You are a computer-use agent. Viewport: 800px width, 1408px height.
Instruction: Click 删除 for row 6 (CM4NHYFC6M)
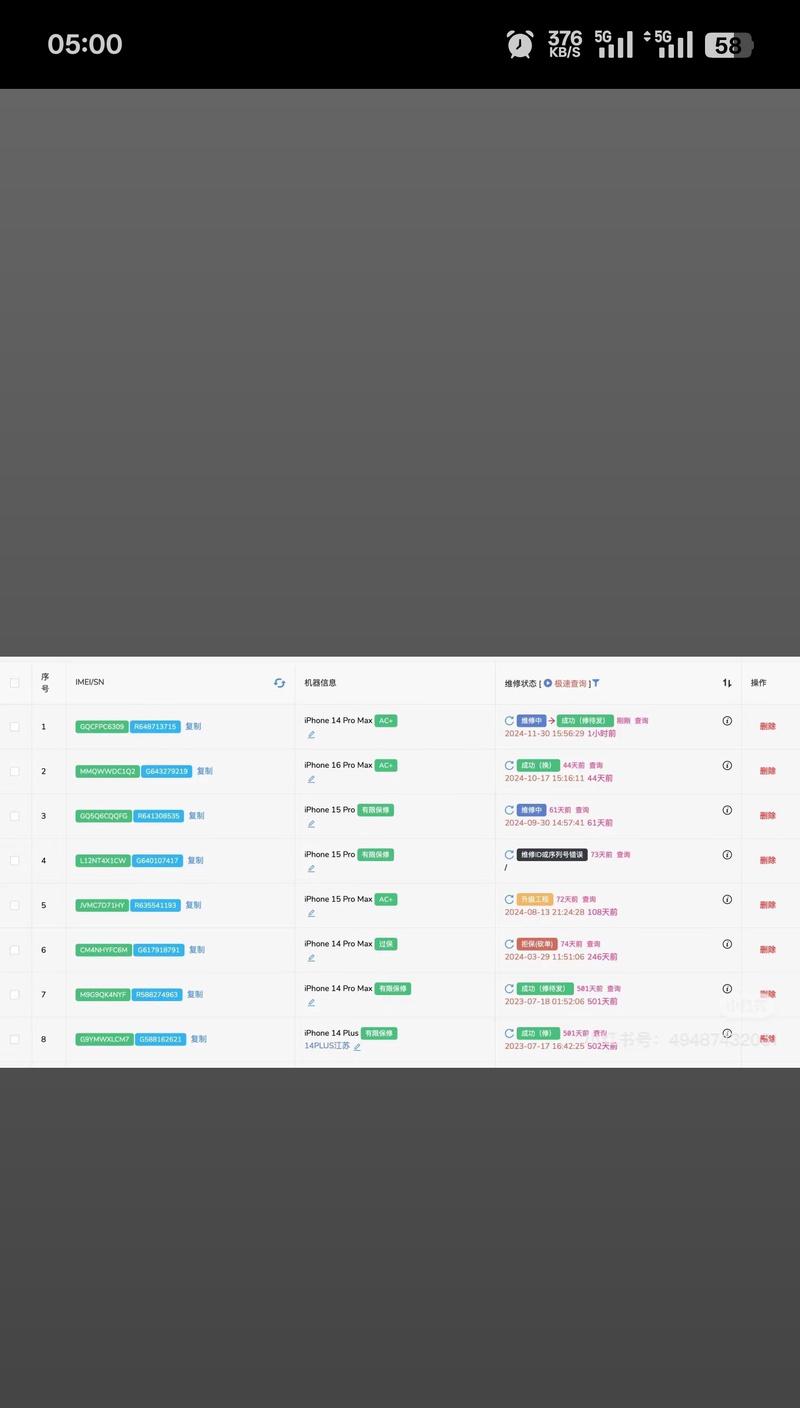click(x=767, y=950)
